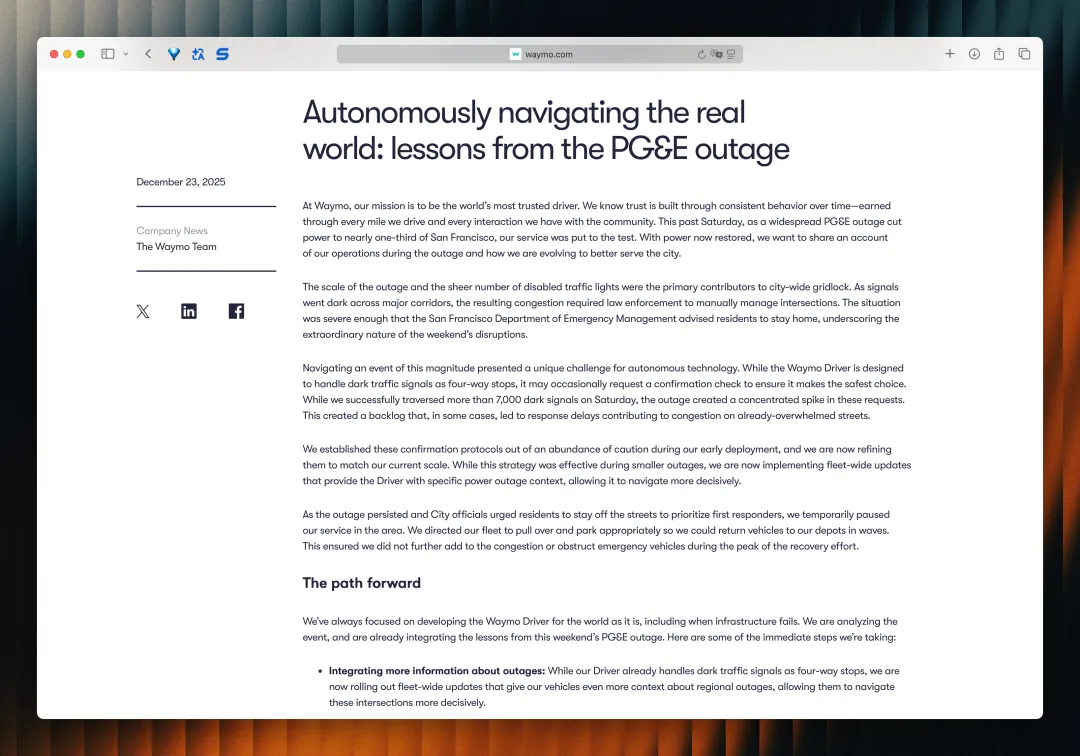Viewport: 1080px width, 756px height.
Task: Open the blue S extension icon
Action: pyautogui.click(x=222, y=54)
